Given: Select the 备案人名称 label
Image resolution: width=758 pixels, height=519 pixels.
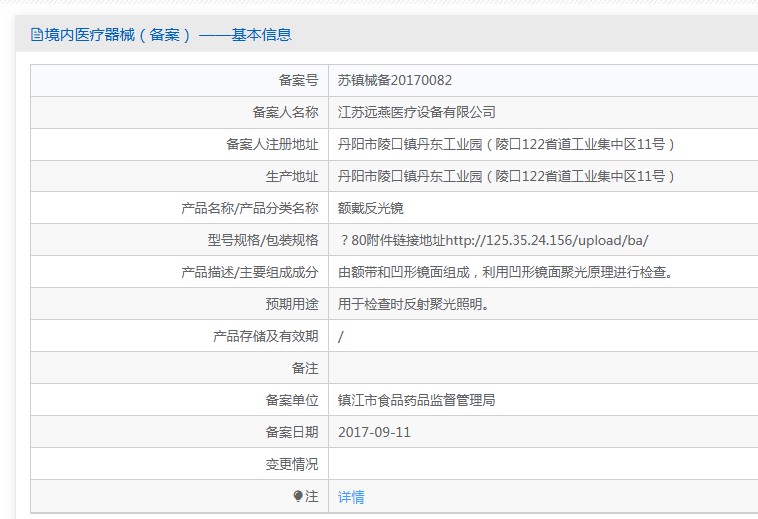Looking at the screenshot, I should coord(285,112).
